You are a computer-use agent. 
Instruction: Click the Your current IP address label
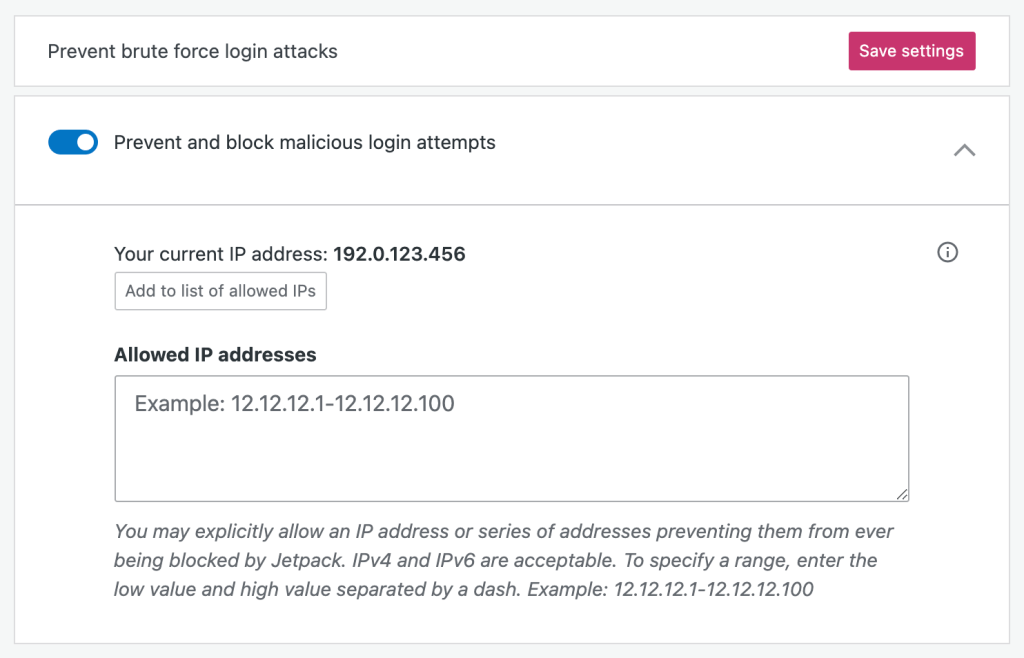(x=221, y=254)
